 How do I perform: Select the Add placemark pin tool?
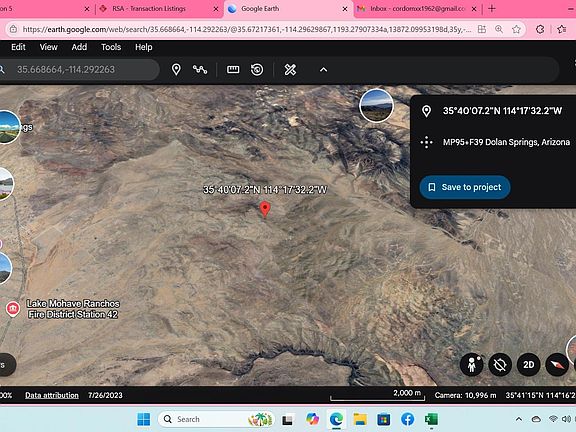click(176, 69)
